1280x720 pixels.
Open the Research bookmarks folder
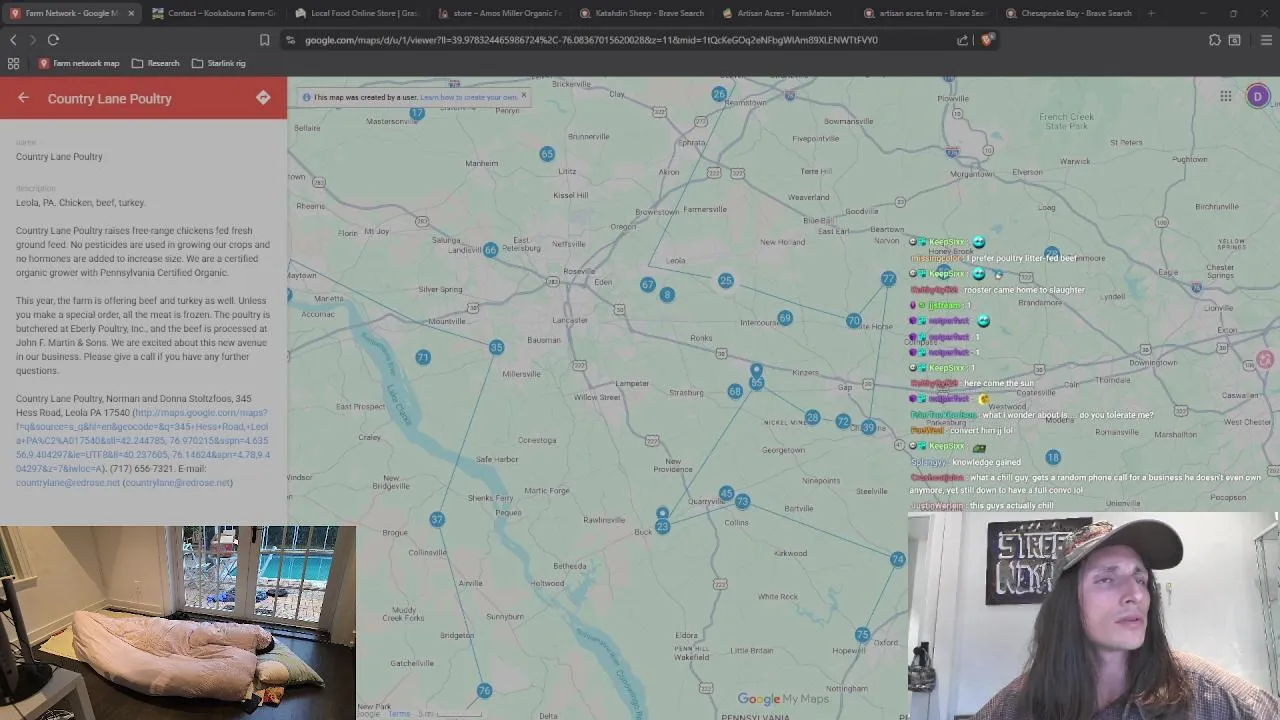tap(156, 63)
